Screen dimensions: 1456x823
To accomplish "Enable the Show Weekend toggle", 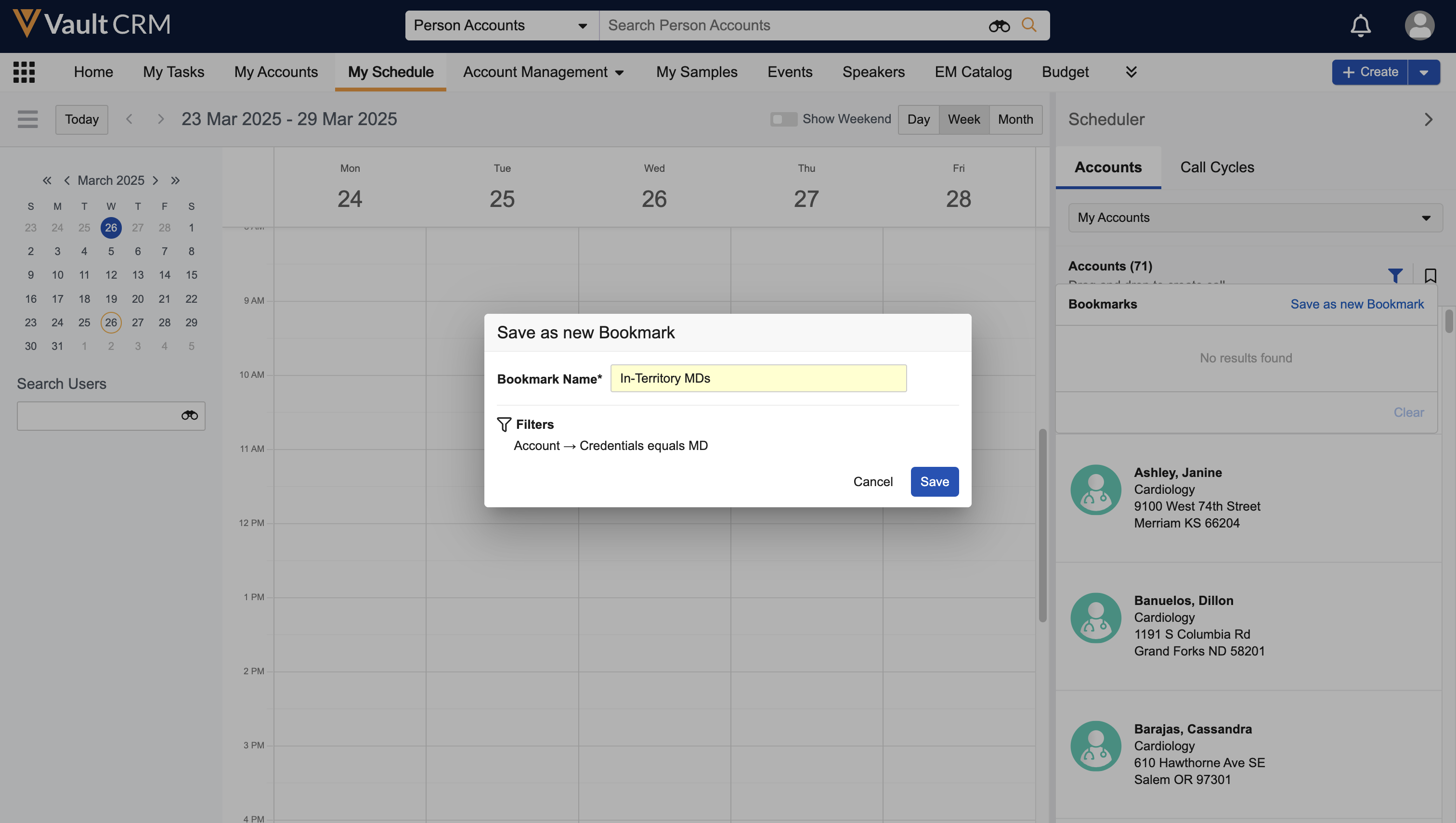I will tap(783, 119).
